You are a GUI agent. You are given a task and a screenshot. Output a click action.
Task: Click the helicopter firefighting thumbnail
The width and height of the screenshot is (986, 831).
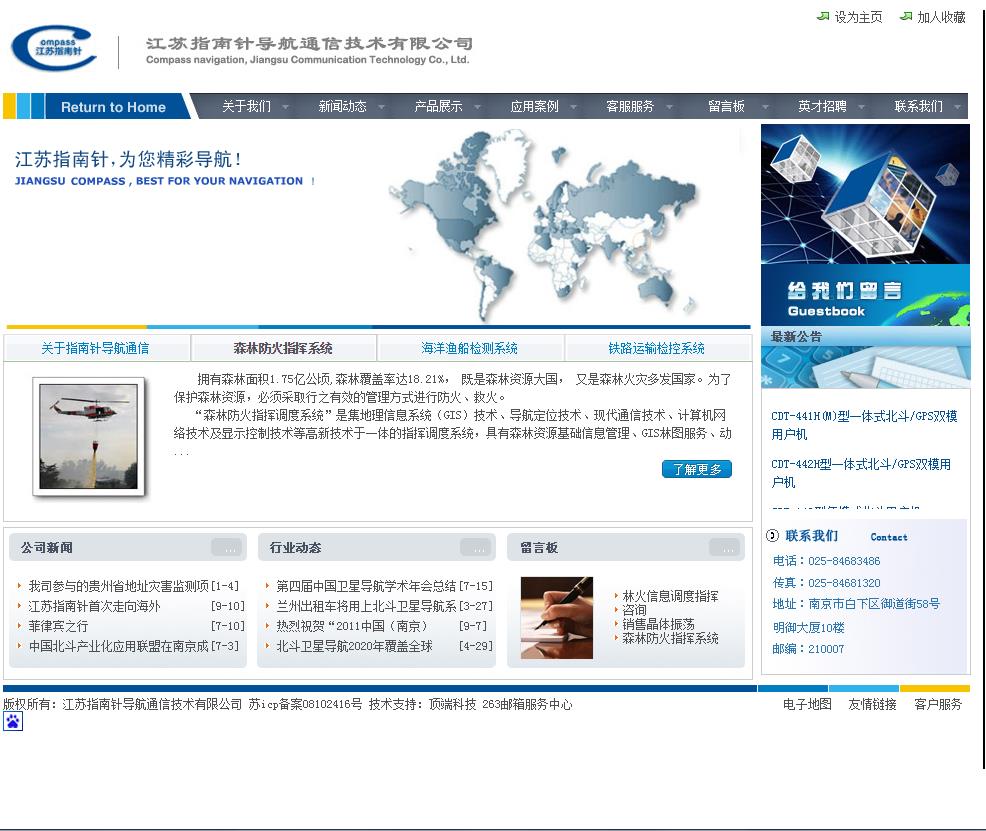pos(89,437)
